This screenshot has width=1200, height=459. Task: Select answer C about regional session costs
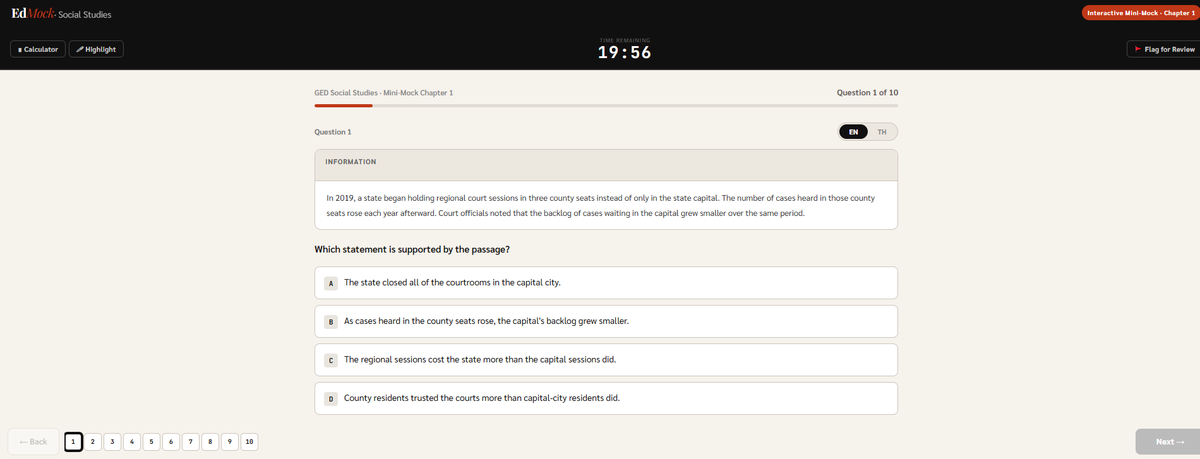(606, 360)
